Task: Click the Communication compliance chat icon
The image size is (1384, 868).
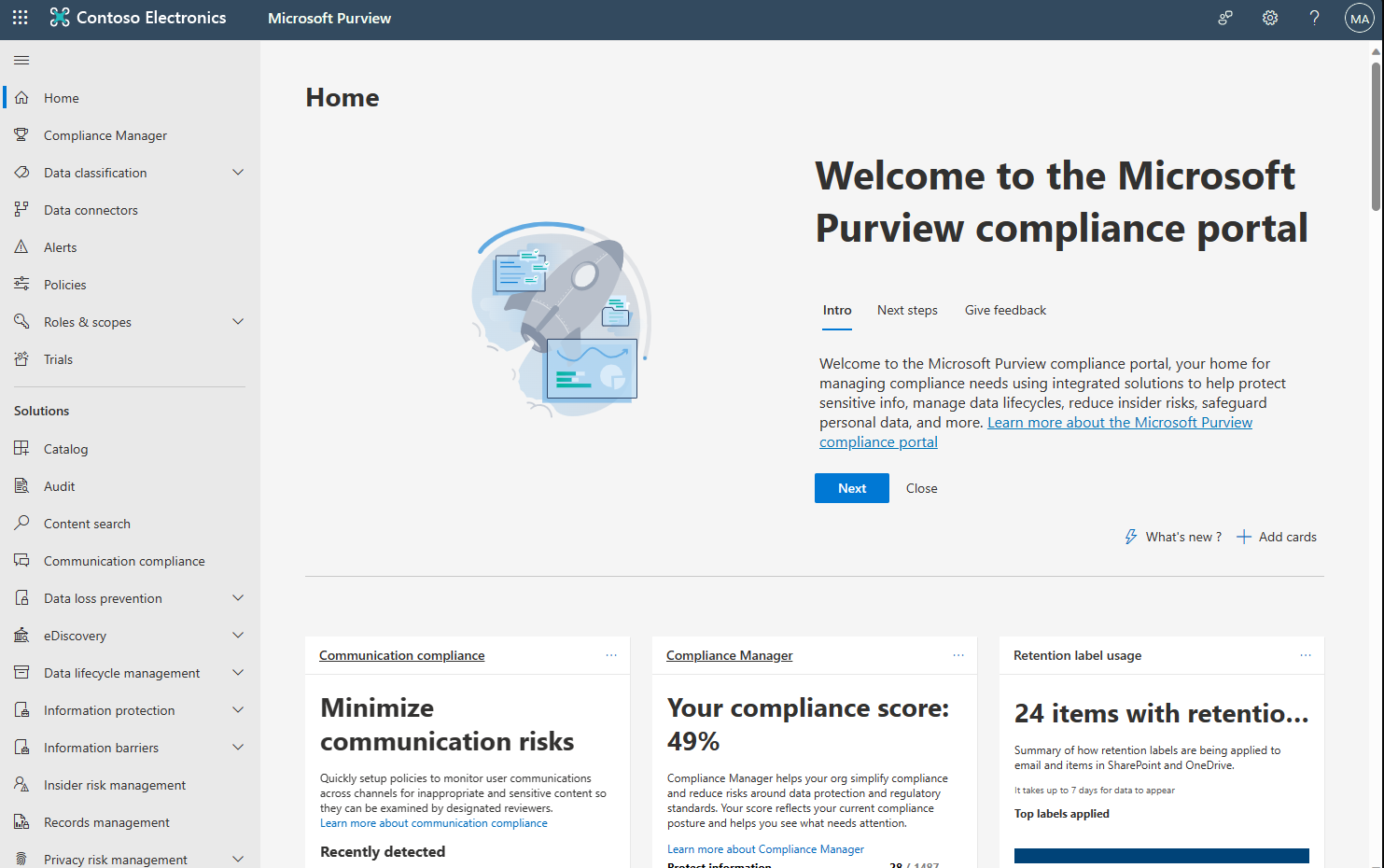Action: click(21, 561)
